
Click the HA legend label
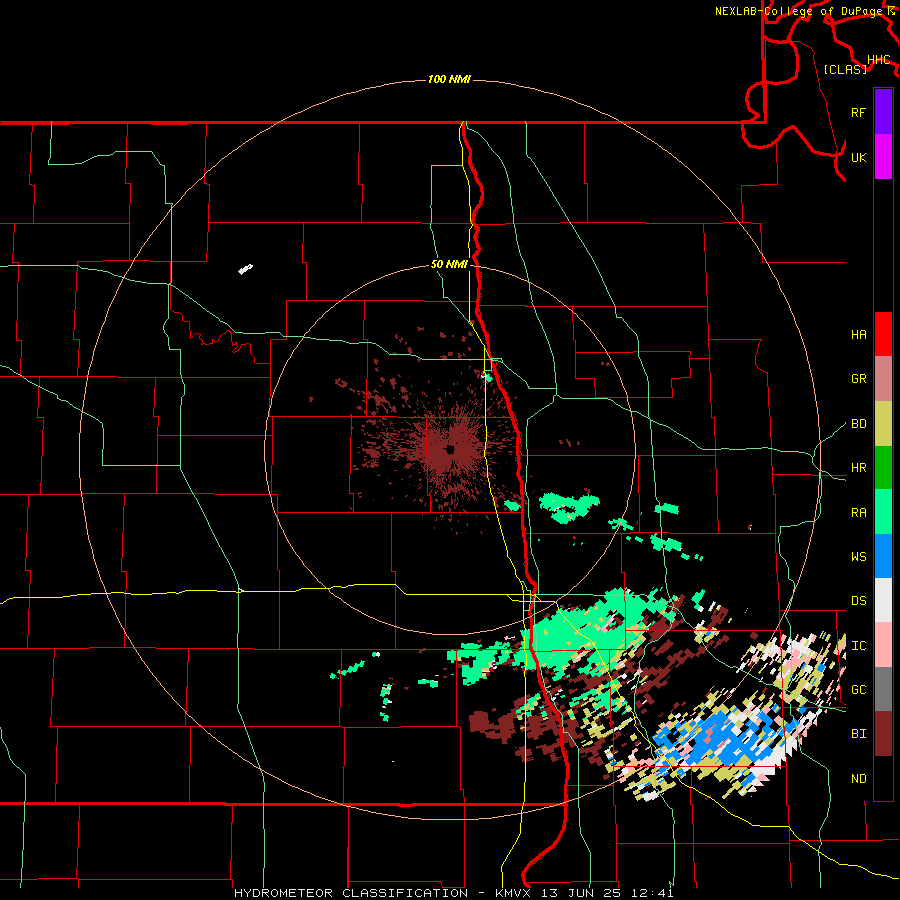(858, 335)
